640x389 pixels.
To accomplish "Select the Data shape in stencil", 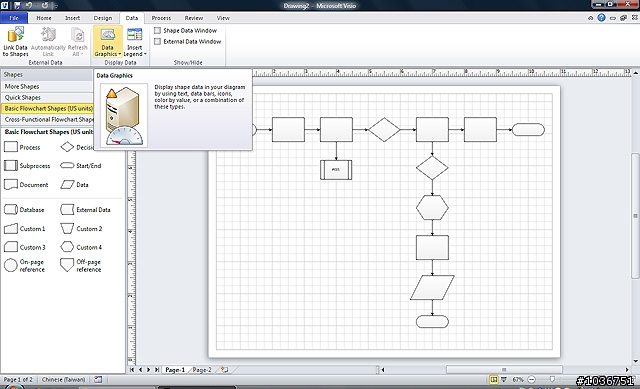I will click(74, 184).
